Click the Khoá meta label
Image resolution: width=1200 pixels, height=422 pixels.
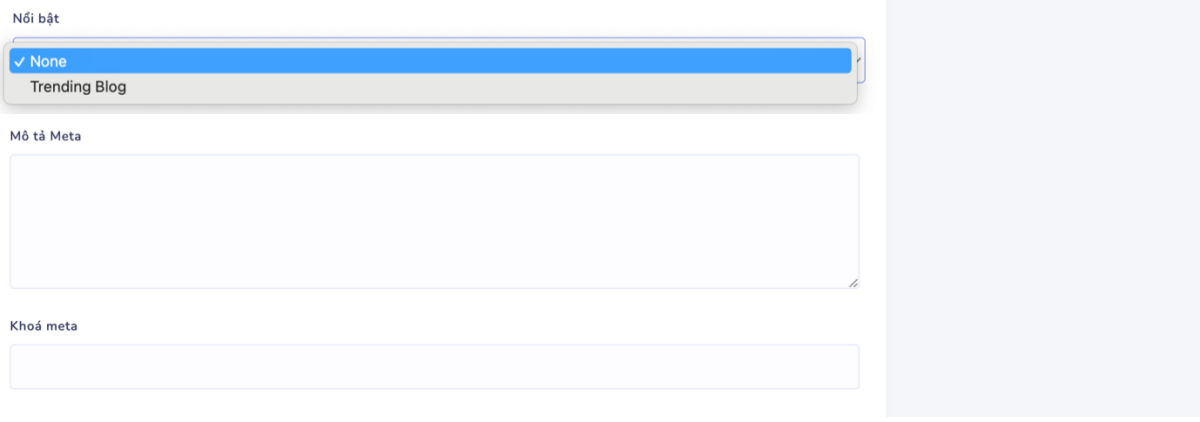pos(44,325)
